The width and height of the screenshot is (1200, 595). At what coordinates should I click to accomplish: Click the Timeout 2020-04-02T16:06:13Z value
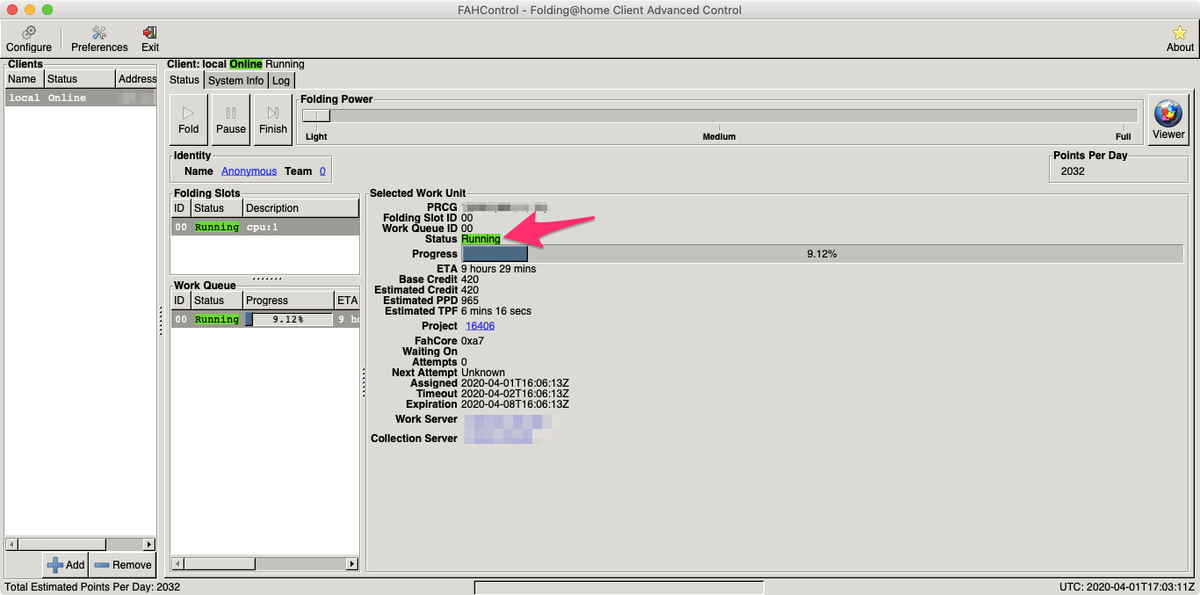[515, 393]
